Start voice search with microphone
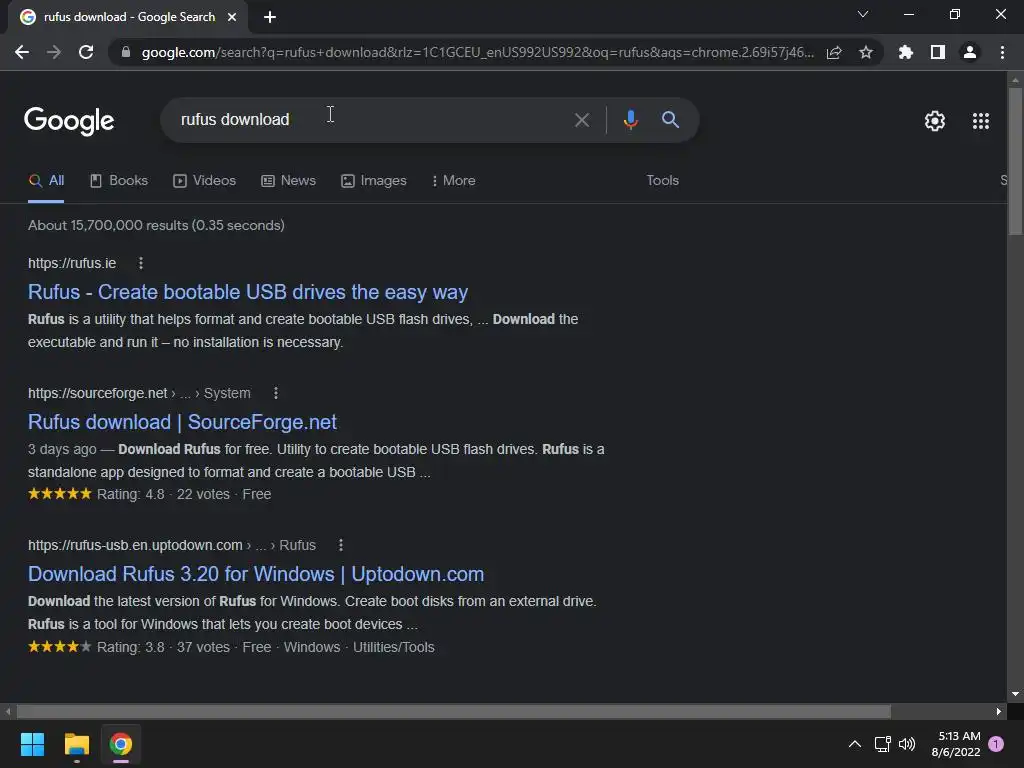 click(x=630, y=120)
